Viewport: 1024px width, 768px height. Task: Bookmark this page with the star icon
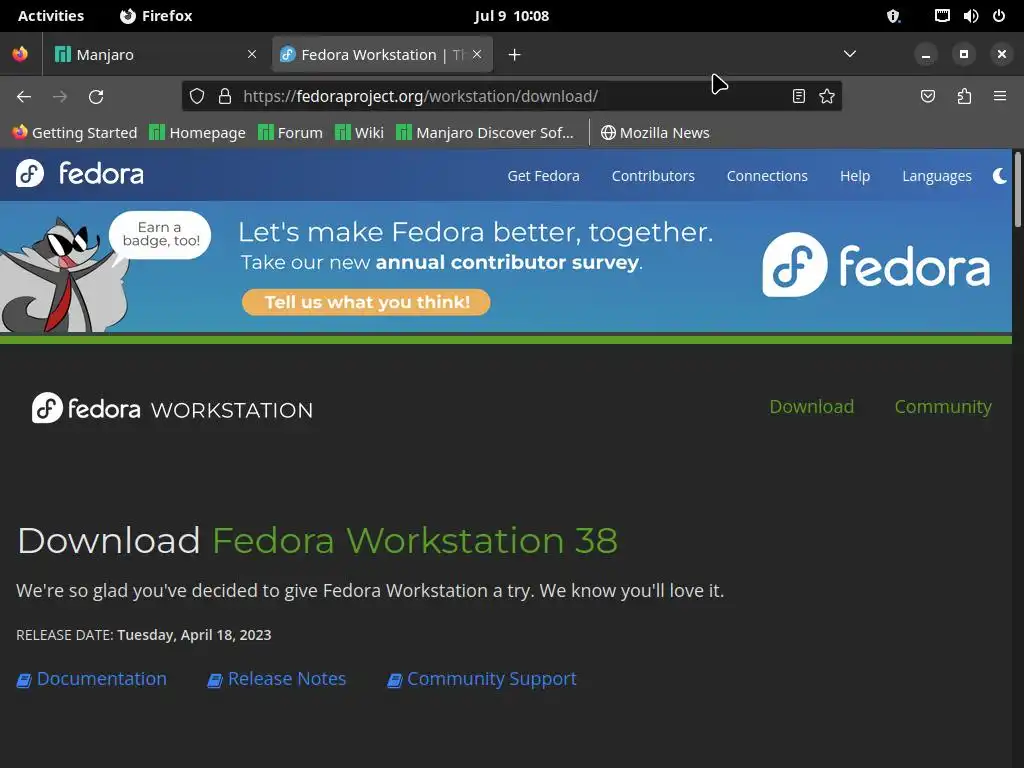(827, 97)
